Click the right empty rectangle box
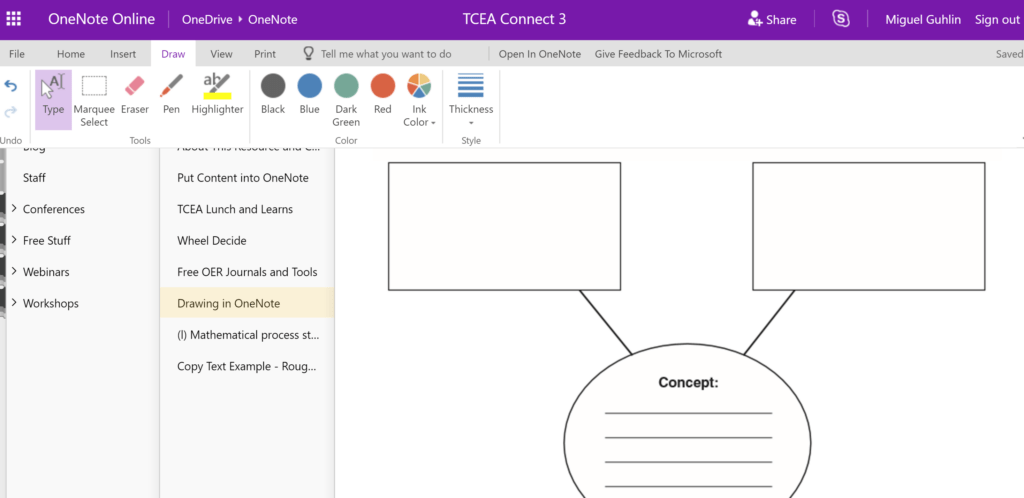This screenshot has height=498, width=1024. (x=869, y=226)
